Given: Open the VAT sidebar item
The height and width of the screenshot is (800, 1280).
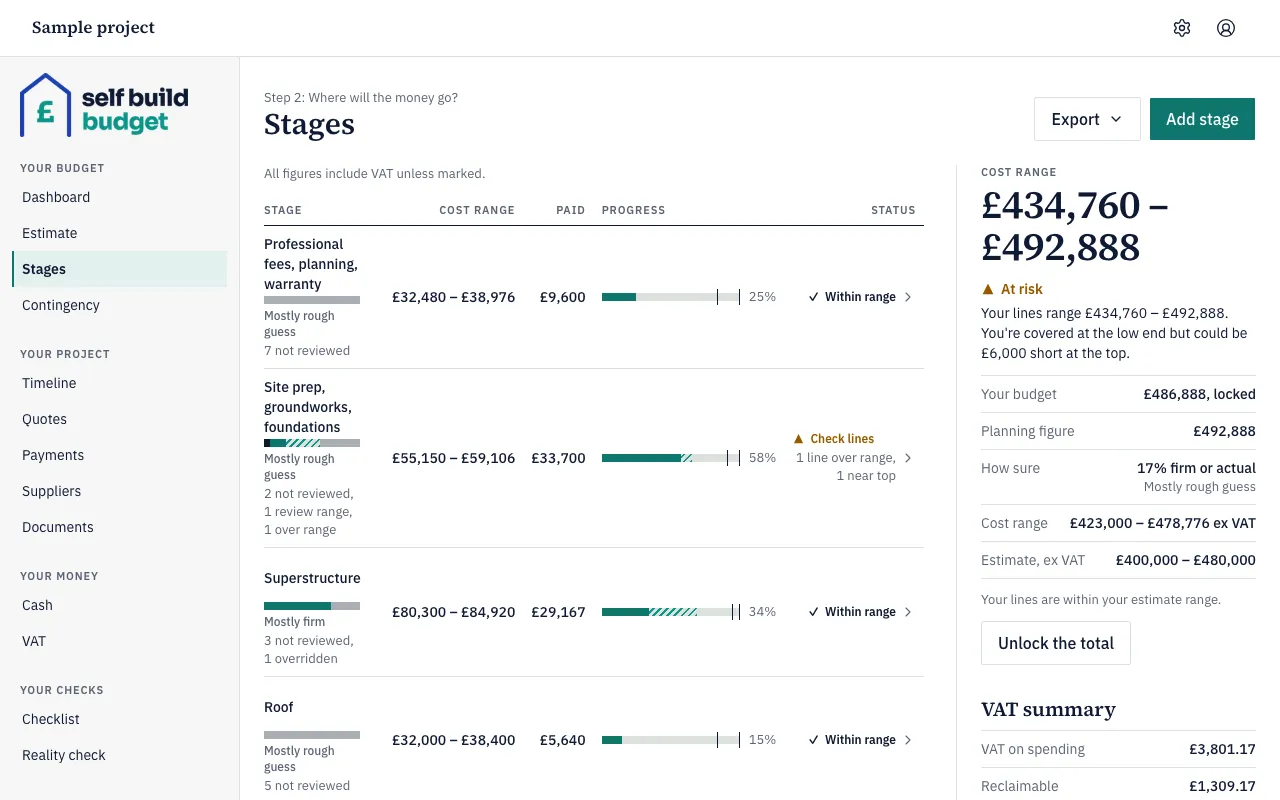Looking at the screenshot, I should click(x=119, y=641).
